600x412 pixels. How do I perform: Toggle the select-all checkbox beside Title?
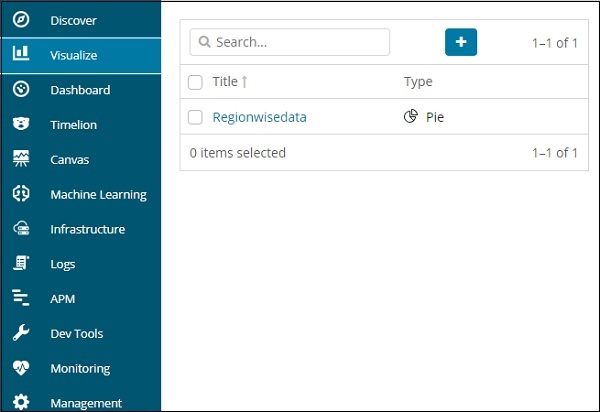click(196, 82)
